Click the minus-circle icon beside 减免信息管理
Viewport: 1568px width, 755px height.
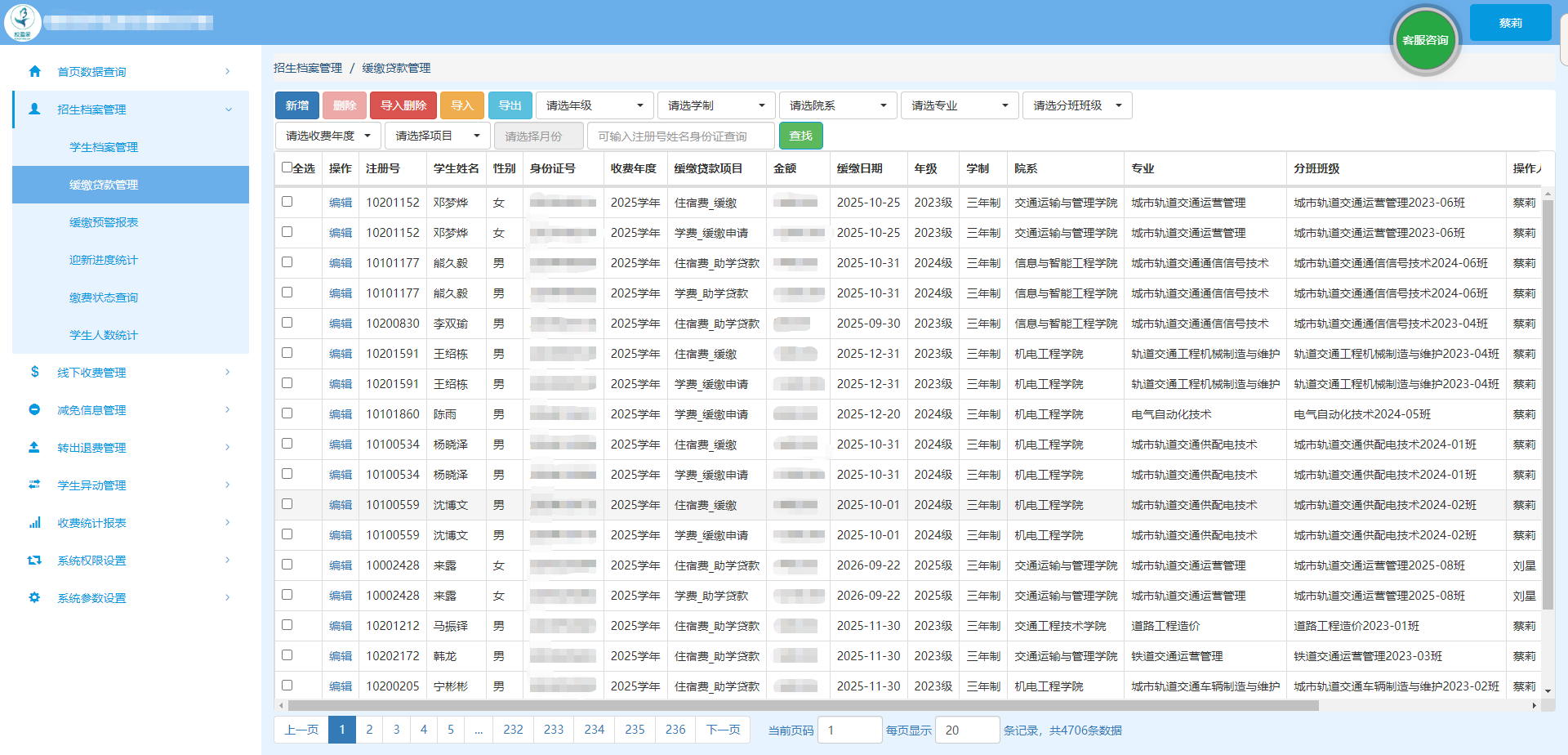pos(34,409)
